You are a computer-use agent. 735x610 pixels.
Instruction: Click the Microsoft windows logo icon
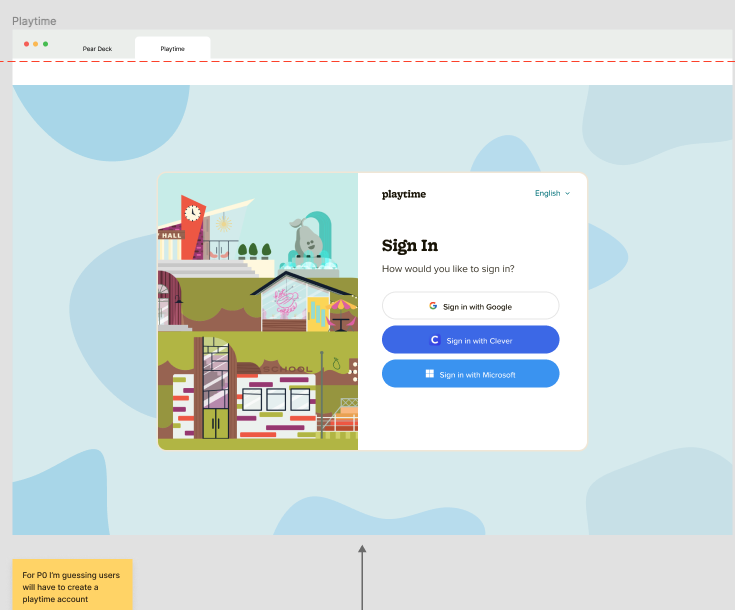pyautogui.click(x=429, y=374)
